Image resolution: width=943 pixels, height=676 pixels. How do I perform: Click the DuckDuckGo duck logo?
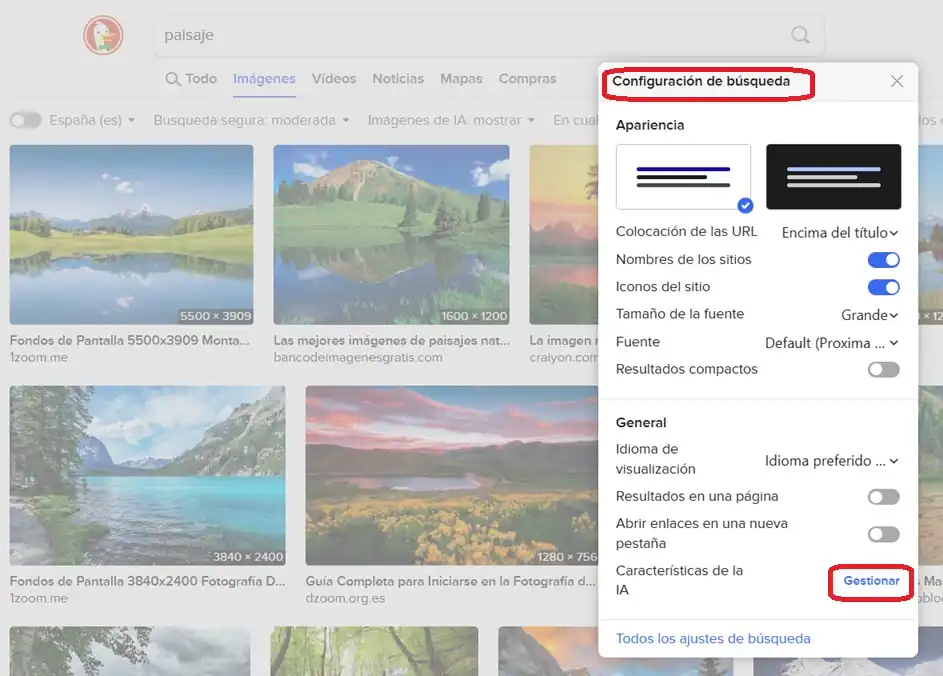click(103, 34)
